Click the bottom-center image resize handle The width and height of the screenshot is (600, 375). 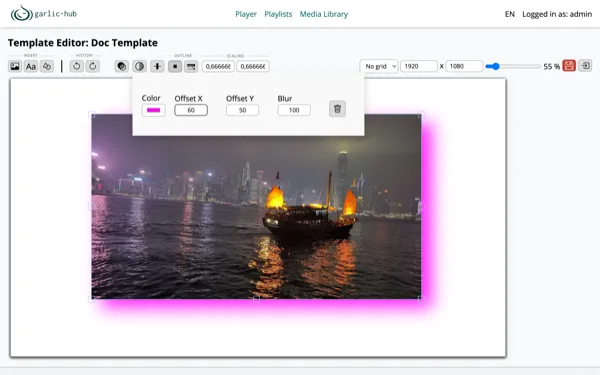(x=256, y=299)
